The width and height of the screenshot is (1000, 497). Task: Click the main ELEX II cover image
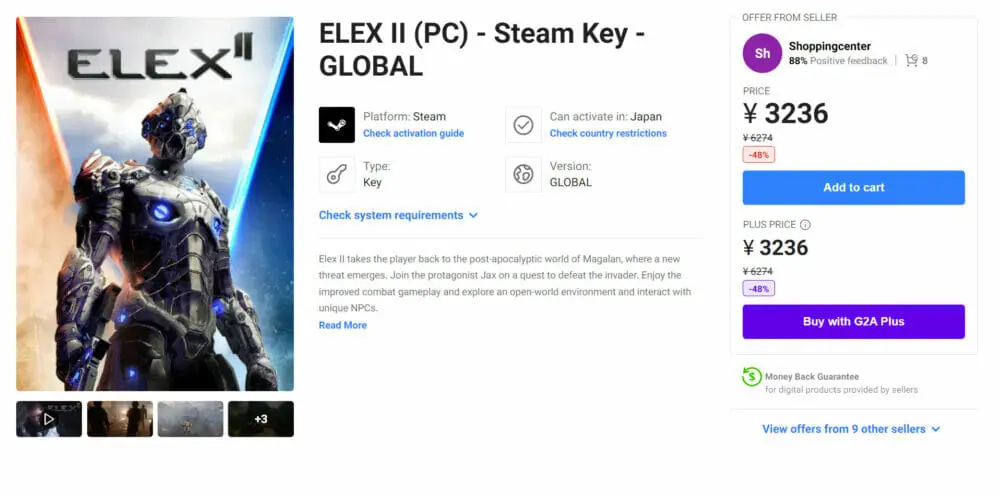click(155, 203)
